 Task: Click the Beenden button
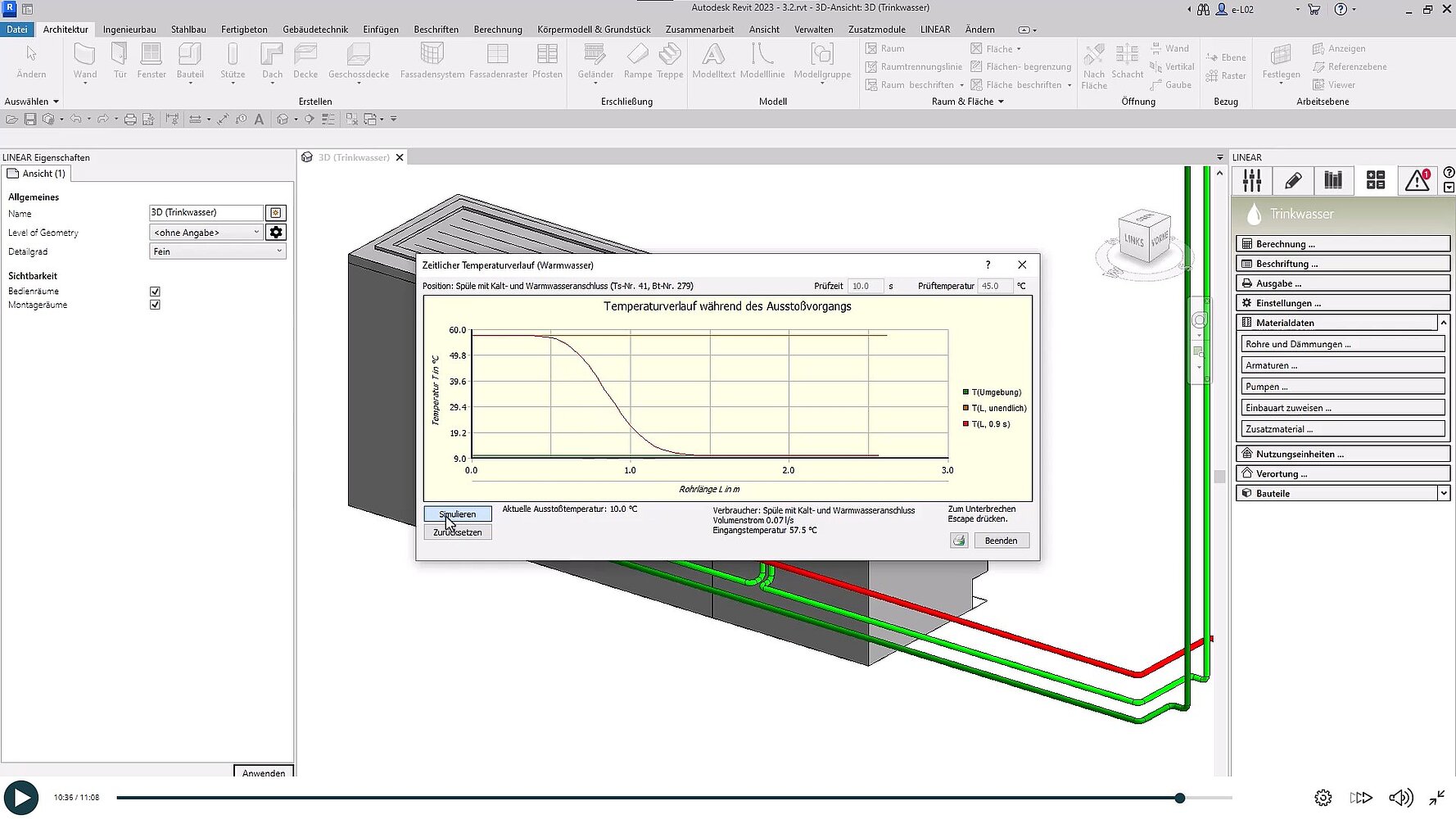(x=1001, y=541)
